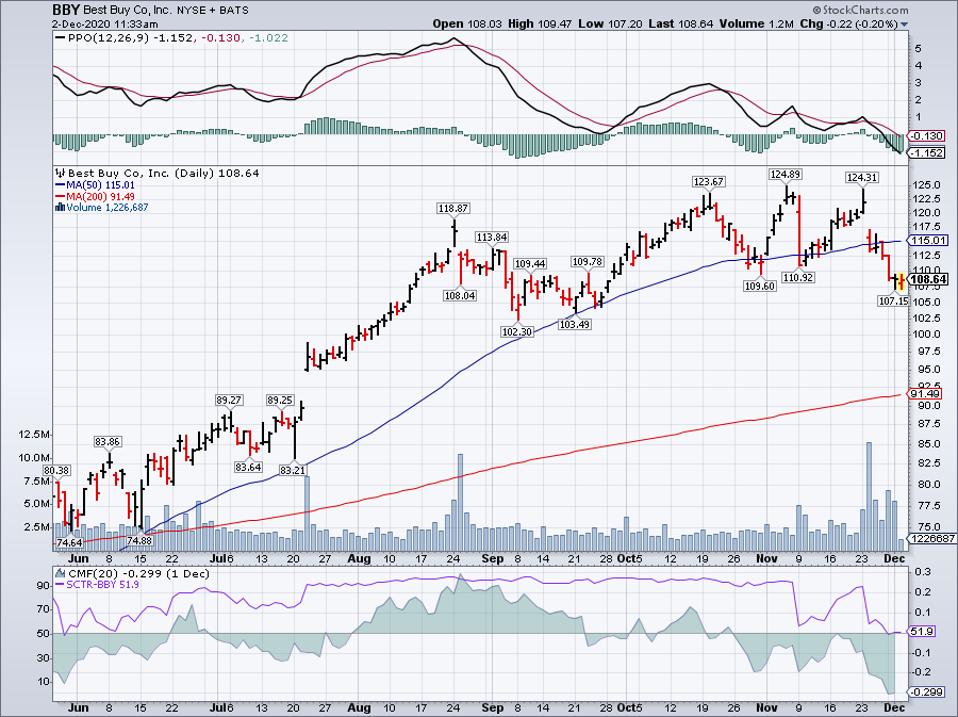The height and width of the screenshot is (717, 958).
Task: Click the 109.60 low price label
Action: point(760,286)
